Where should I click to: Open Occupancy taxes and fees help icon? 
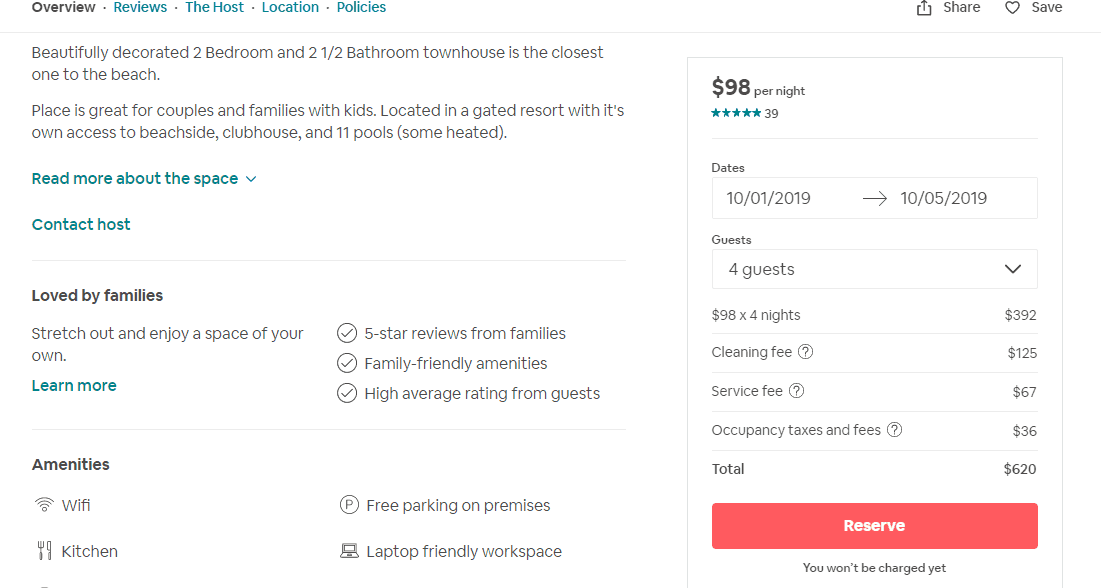click(x=895, y=430)
